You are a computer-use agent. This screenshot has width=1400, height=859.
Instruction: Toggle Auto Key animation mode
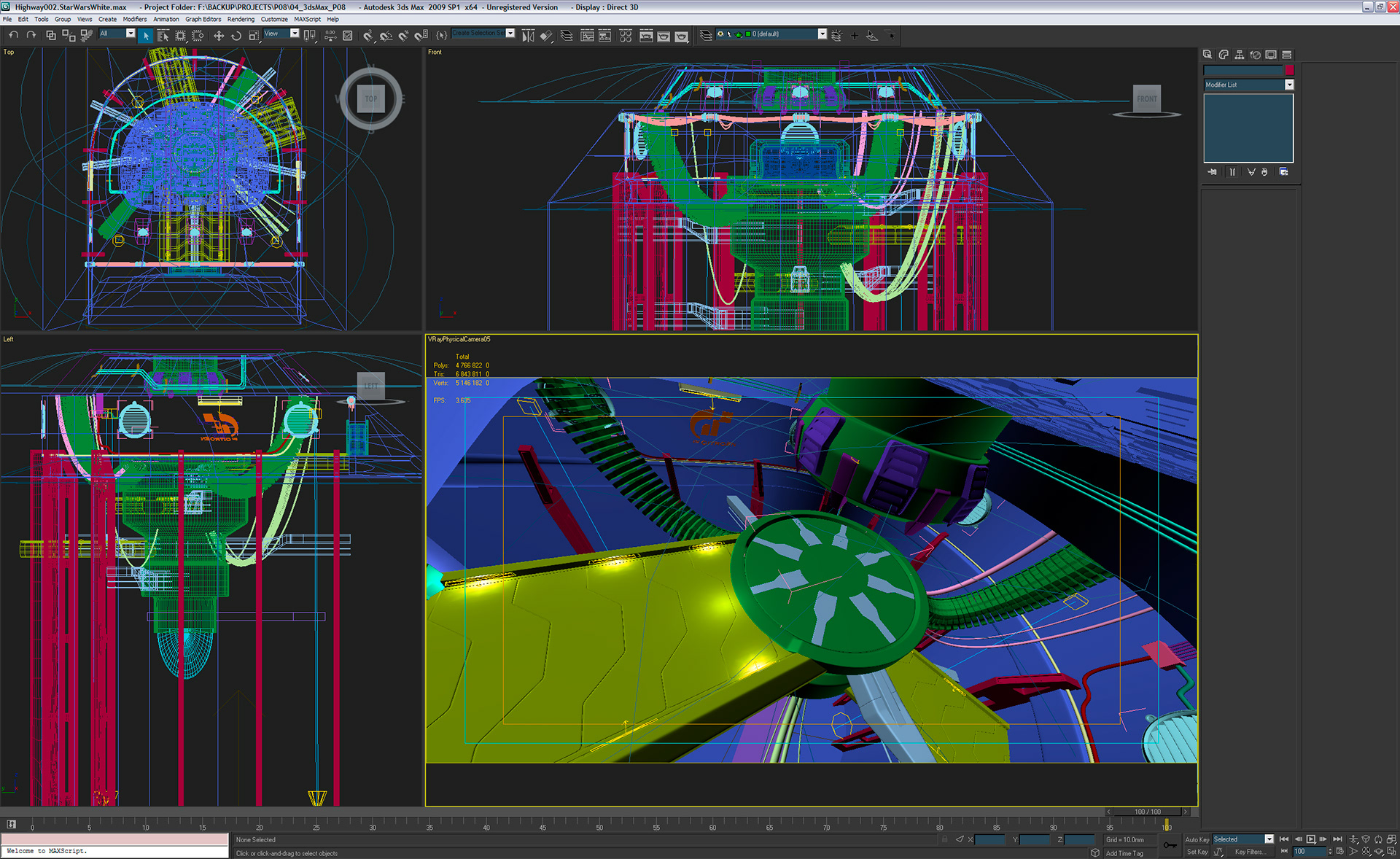coord(1197,840)
